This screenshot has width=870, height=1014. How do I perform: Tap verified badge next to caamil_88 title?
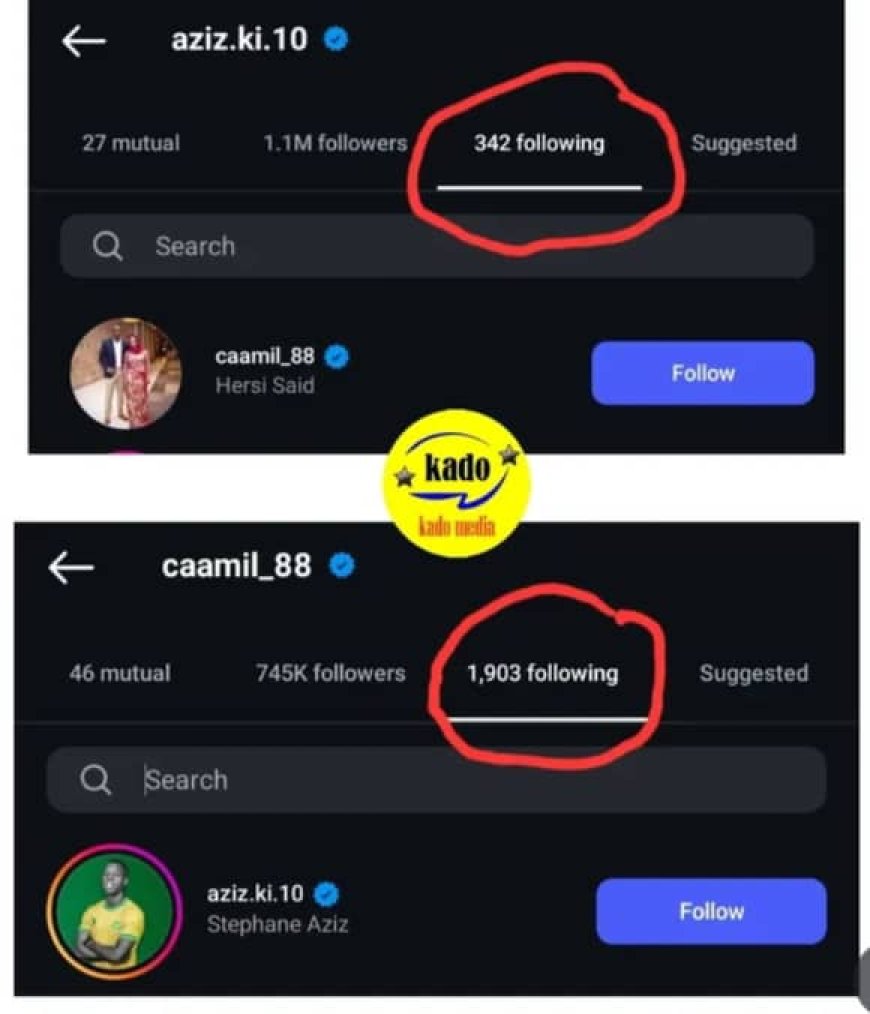coord(342,567)
